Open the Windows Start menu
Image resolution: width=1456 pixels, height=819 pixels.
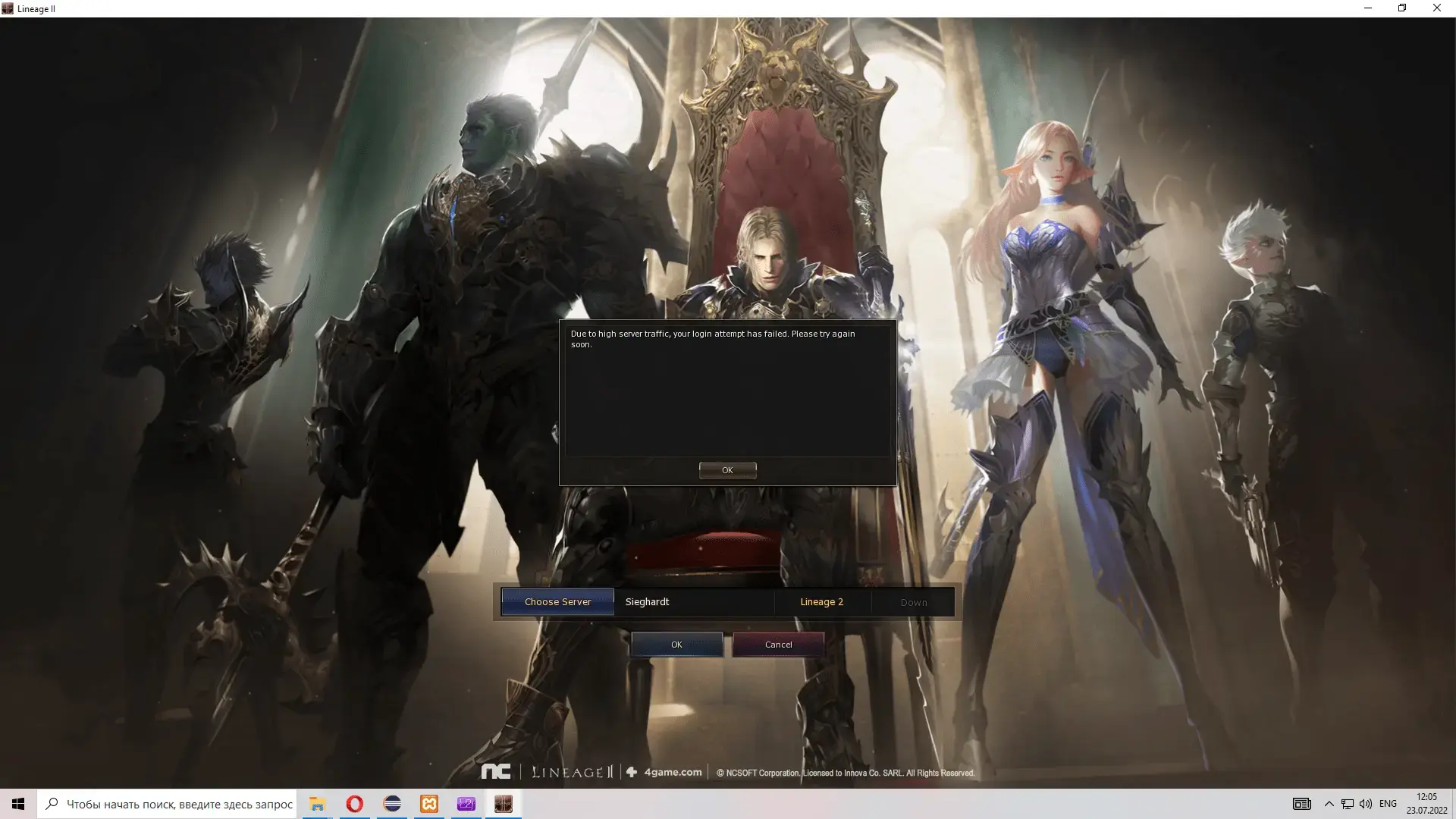pyautogui.click(x=18, y=804)
